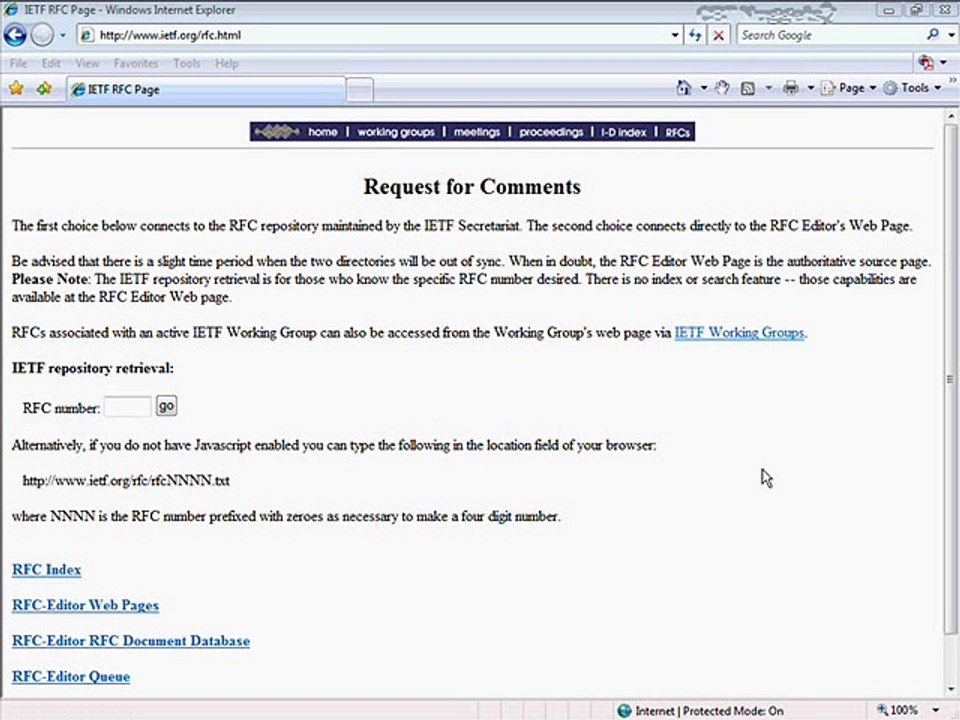Expand the Home button dropdown arrow
960x720 pixels.
[703, 88]
